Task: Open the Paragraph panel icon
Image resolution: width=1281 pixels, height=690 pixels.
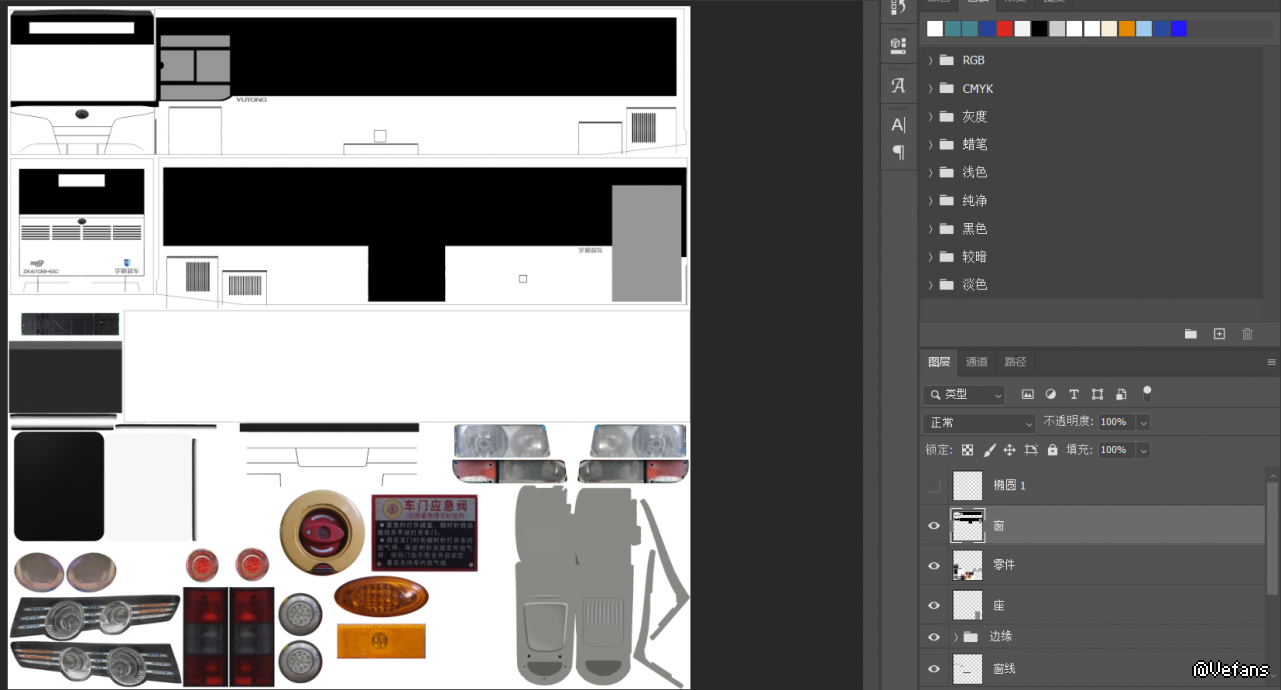Action: [x=898, y=152]
